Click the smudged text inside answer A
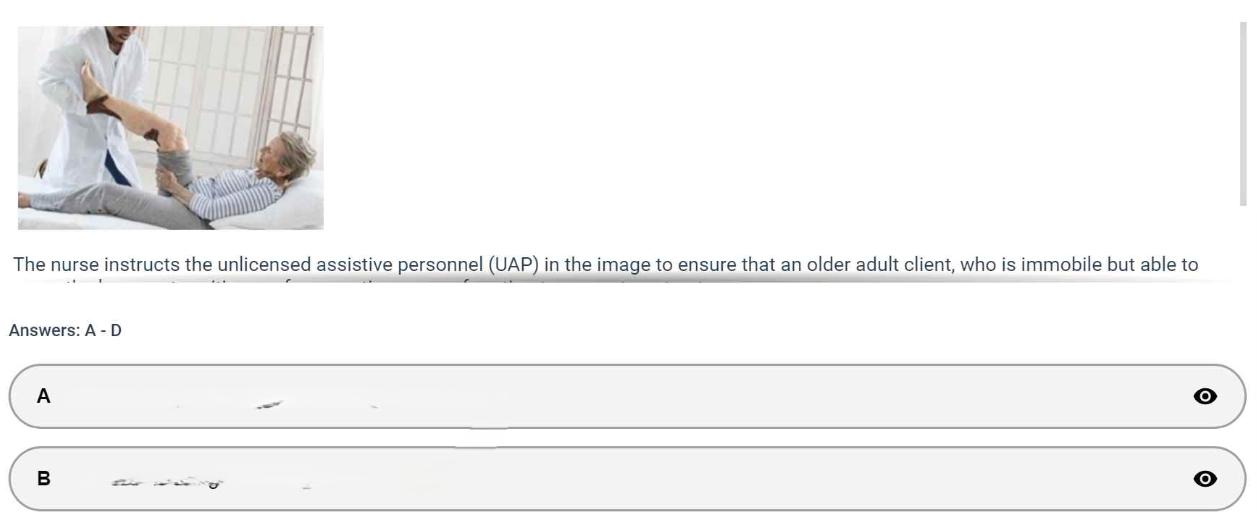1257x512 pixels. tap(269, 404)
